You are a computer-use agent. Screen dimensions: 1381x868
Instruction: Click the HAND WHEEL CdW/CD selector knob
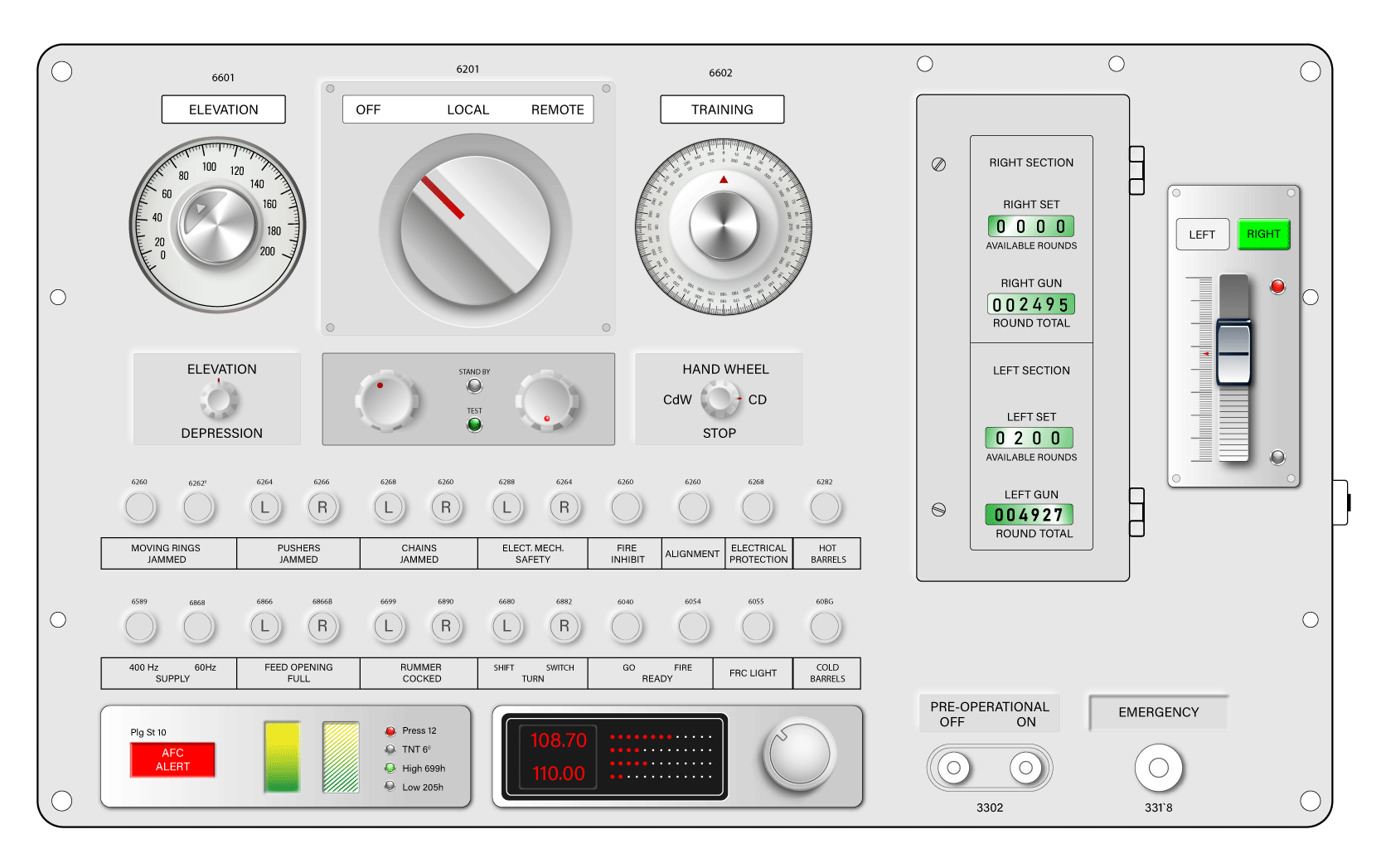720,400
